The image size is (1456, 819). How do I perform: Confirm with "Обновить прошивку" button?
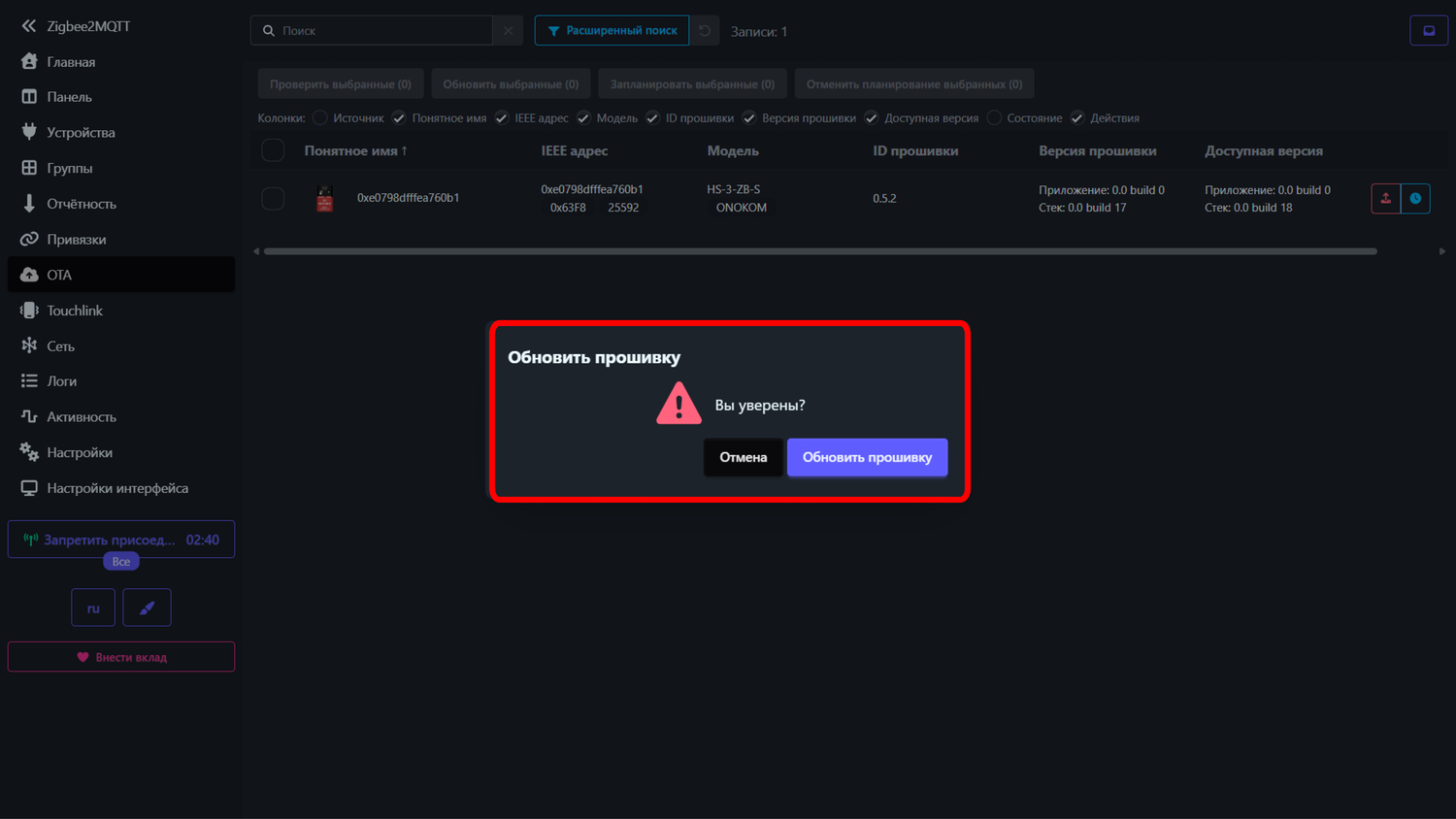(x=866, y=457)
